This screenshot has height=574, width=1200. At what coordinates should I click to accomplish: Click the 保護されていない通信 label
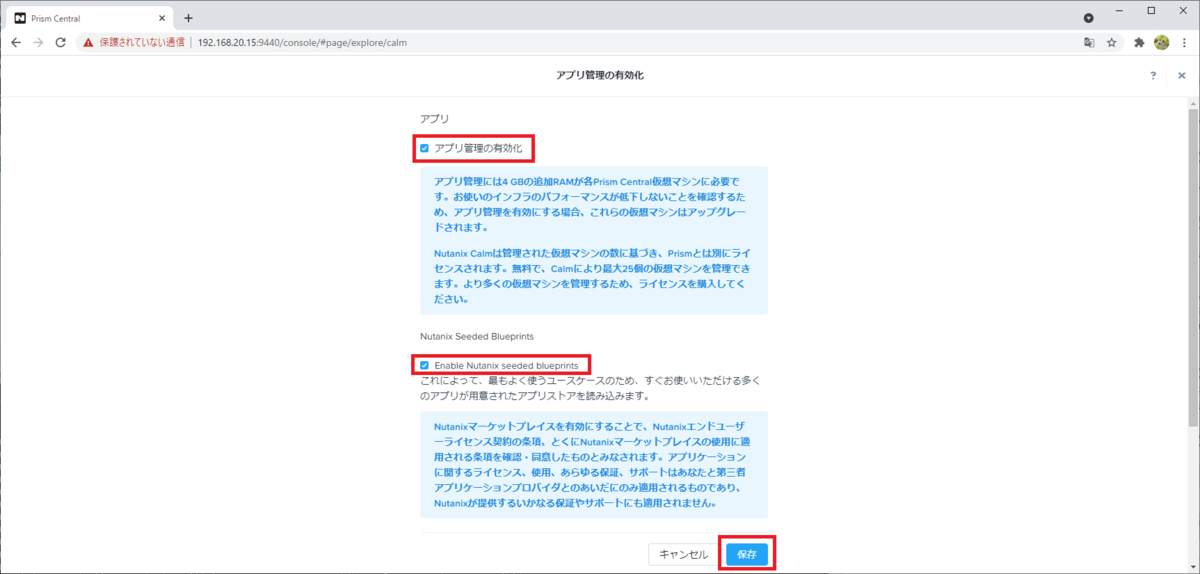pos(141,43)
